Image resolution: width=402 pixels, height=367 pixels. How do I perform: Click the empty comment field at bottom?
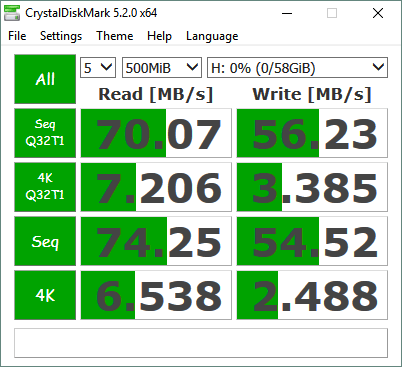(201, 343)
